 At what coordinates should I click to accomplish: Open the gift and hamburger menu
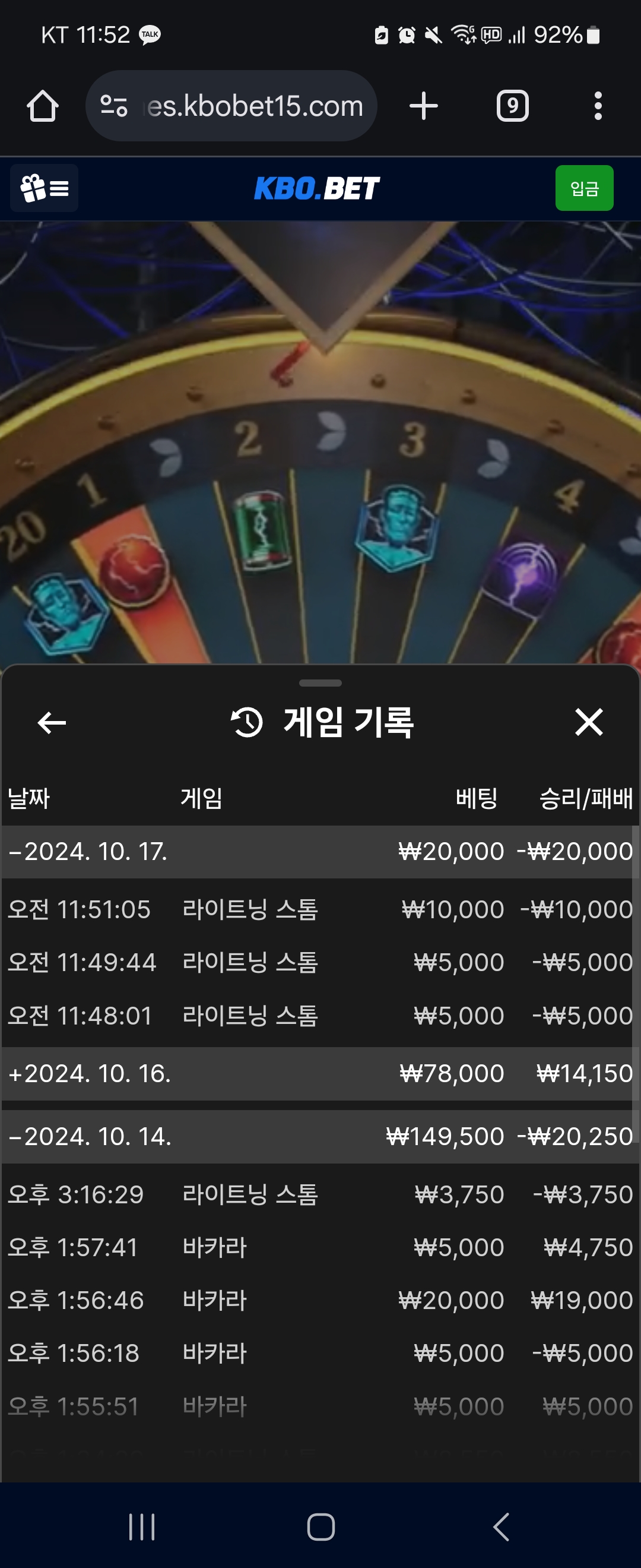tap(45, 188)
